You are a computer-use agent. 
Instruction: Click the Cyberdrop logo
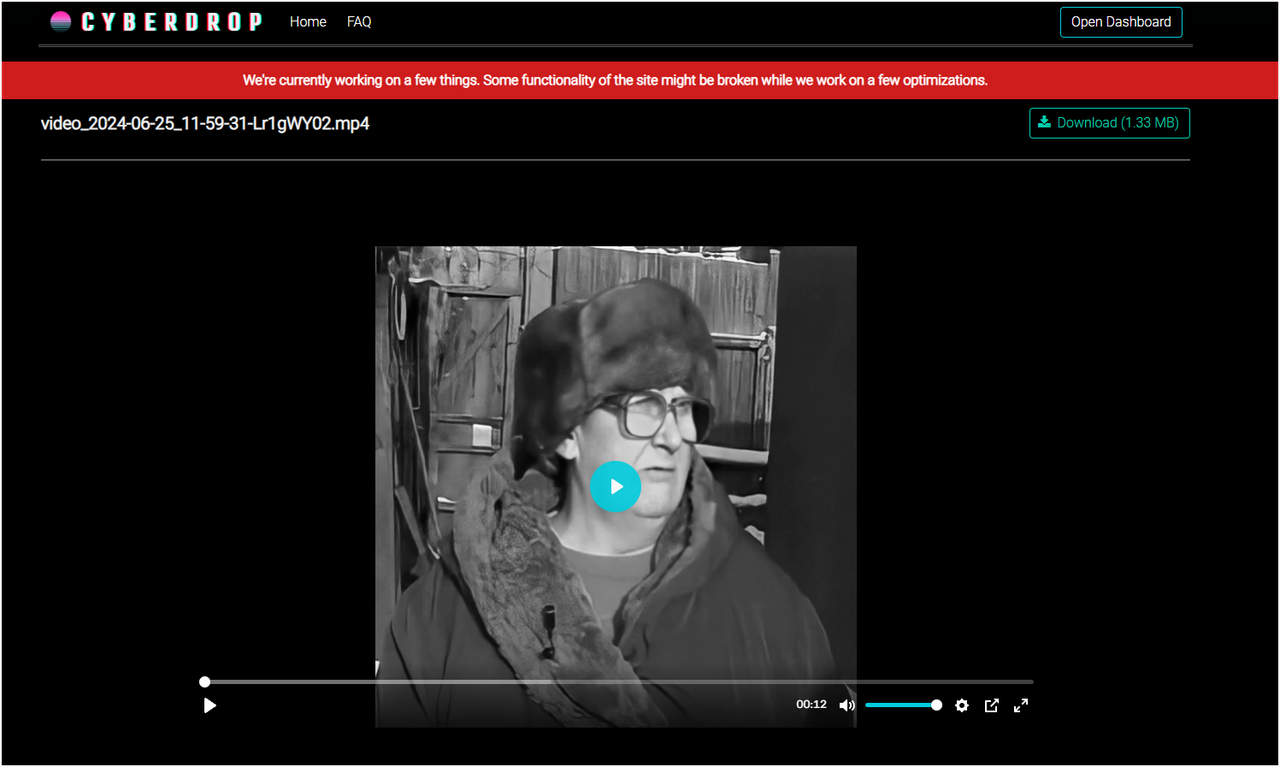[157, 22]
